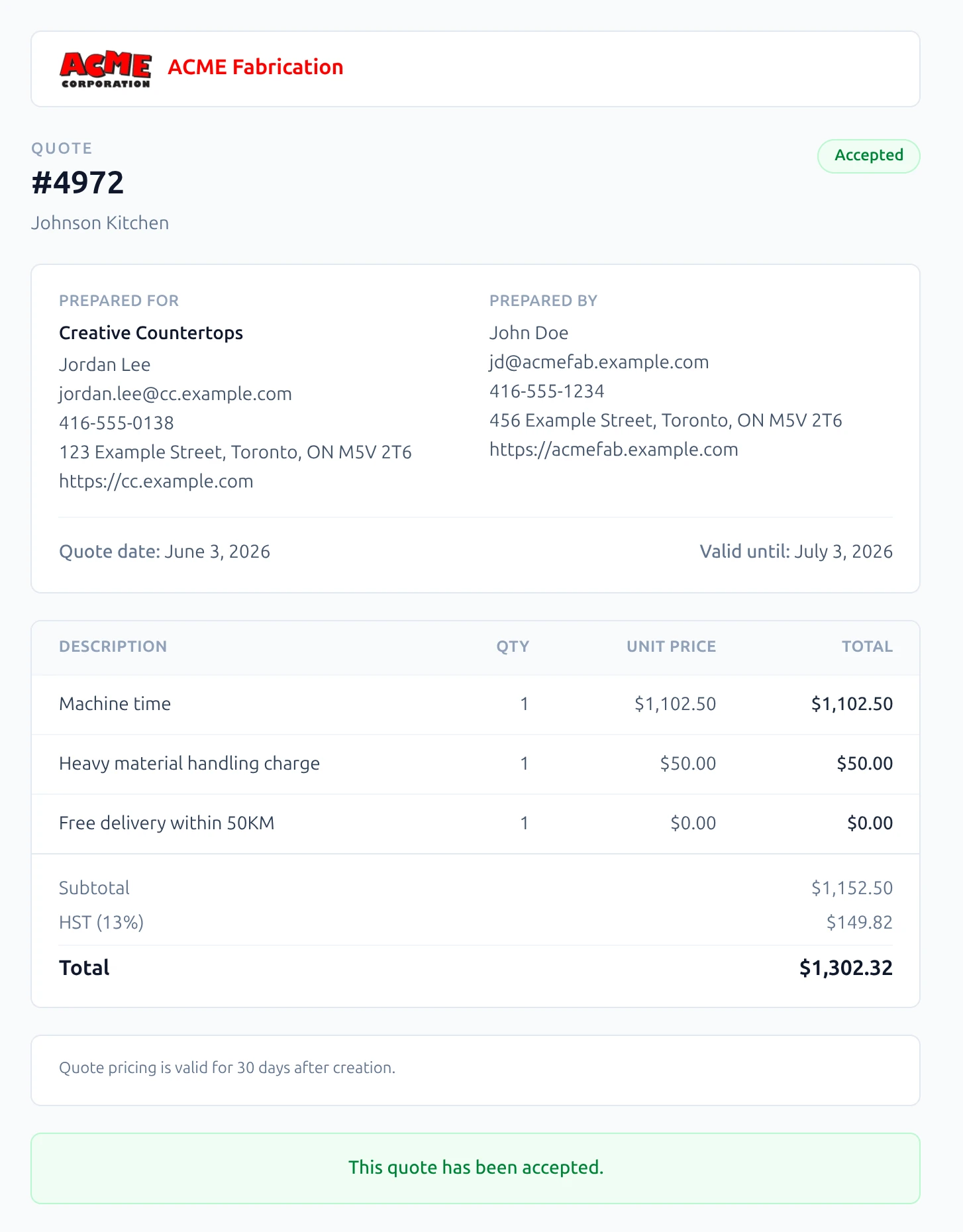Image resolution: width=963 pixels, height=1232 pixels.
Task: Click the ACME Fabrication company name
Action: (x=256, y=67)
